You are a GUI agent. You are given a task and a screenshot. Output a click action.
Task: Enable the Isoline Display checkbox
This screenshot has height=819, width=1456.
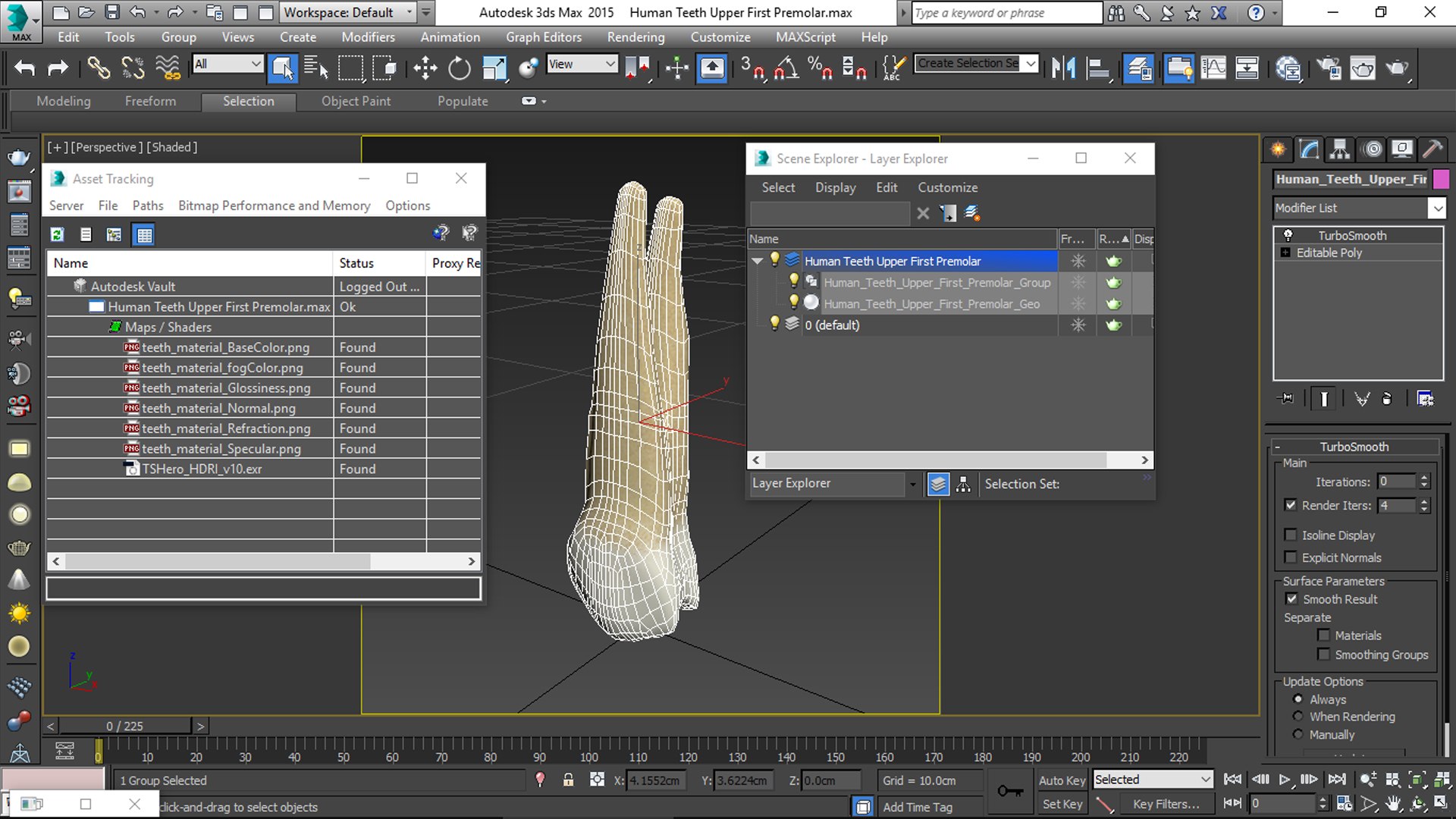(1291, 535)
